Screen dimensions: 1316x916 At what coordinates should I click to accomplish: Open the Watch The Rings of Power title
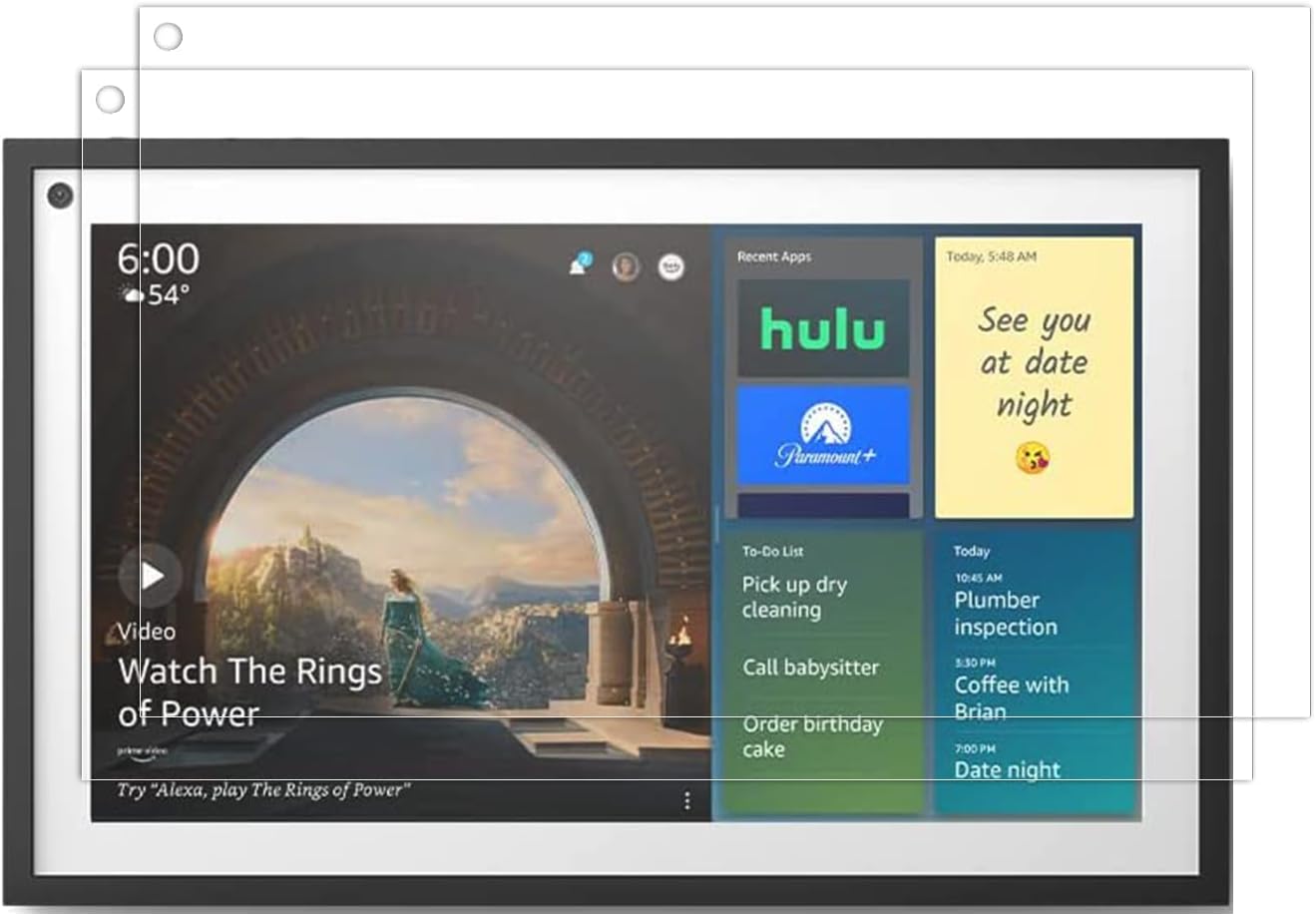coord(249,692)
